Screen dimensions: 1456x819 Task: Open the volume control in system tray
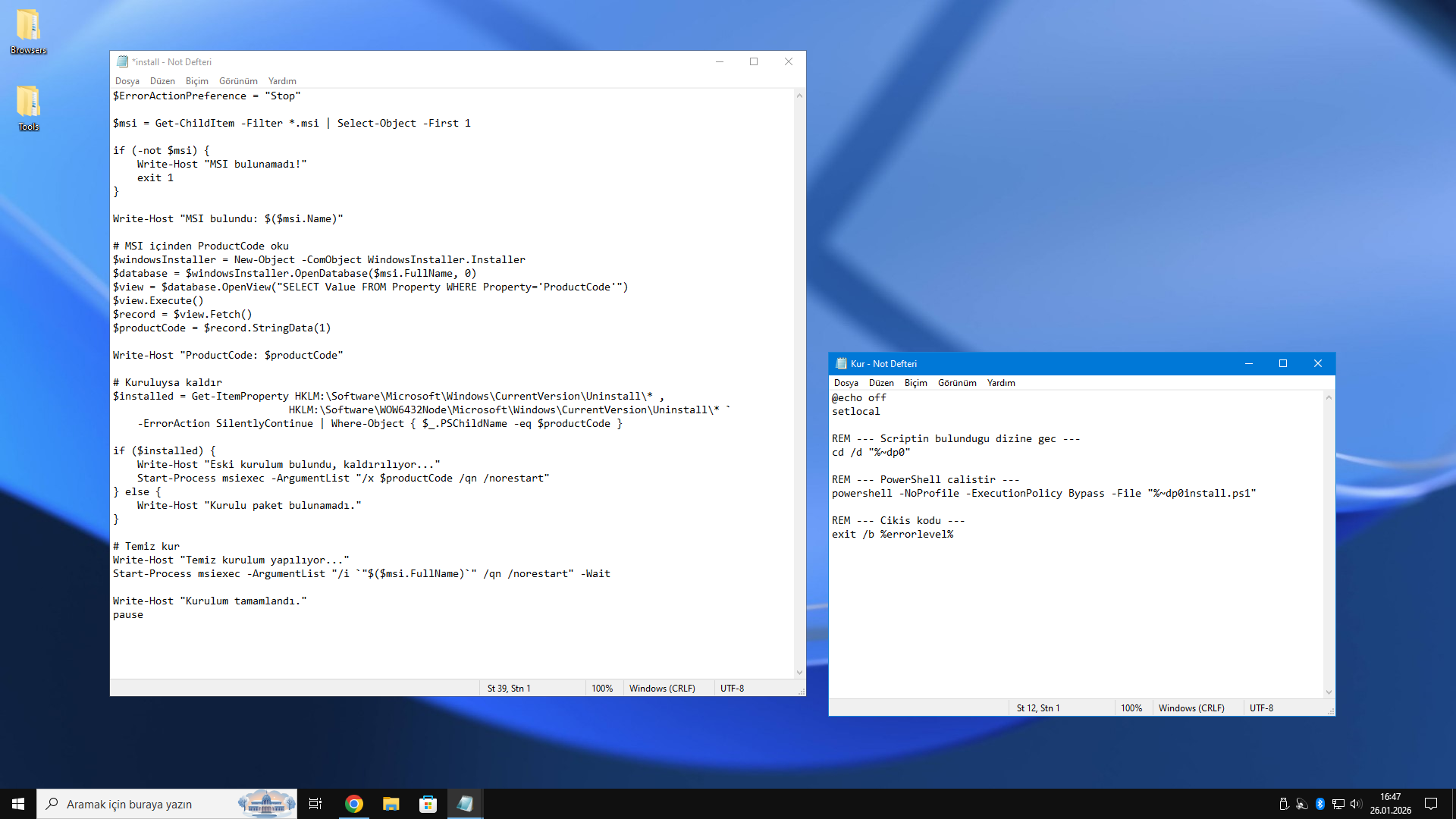[1356, 804]
